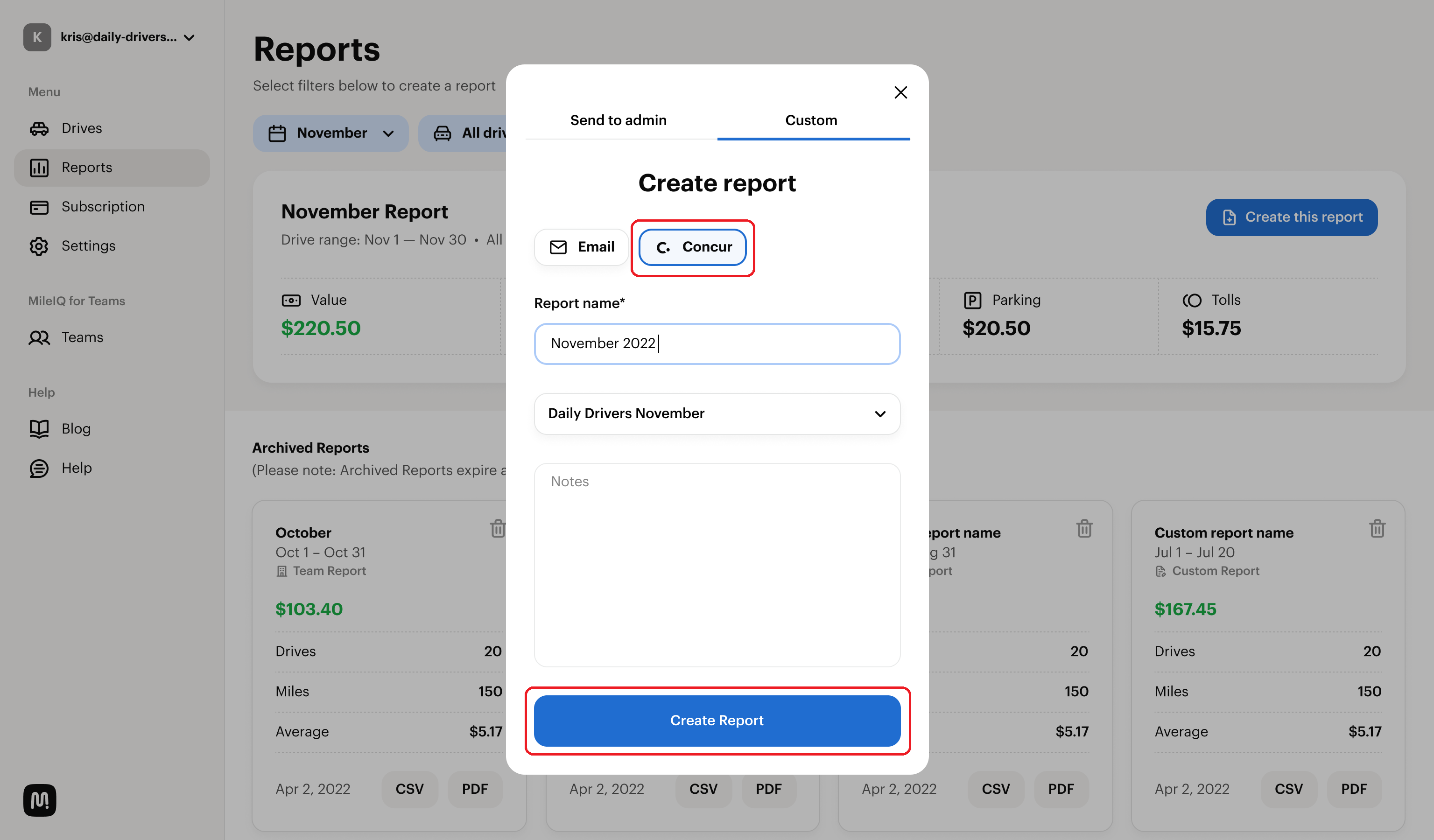The height and width of the screenshot is (840, 1434).
Task: Click the Create this report button
Action: click(x=1291, y=217)
